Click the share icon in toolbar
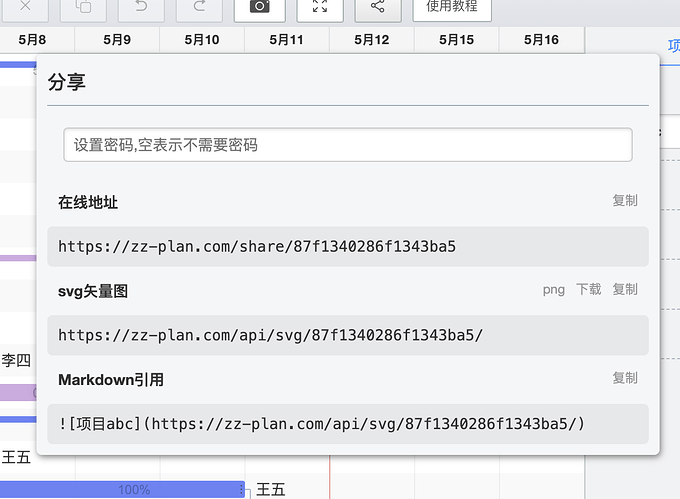Screen dimensions: 680x499 [x=378, y=7]
